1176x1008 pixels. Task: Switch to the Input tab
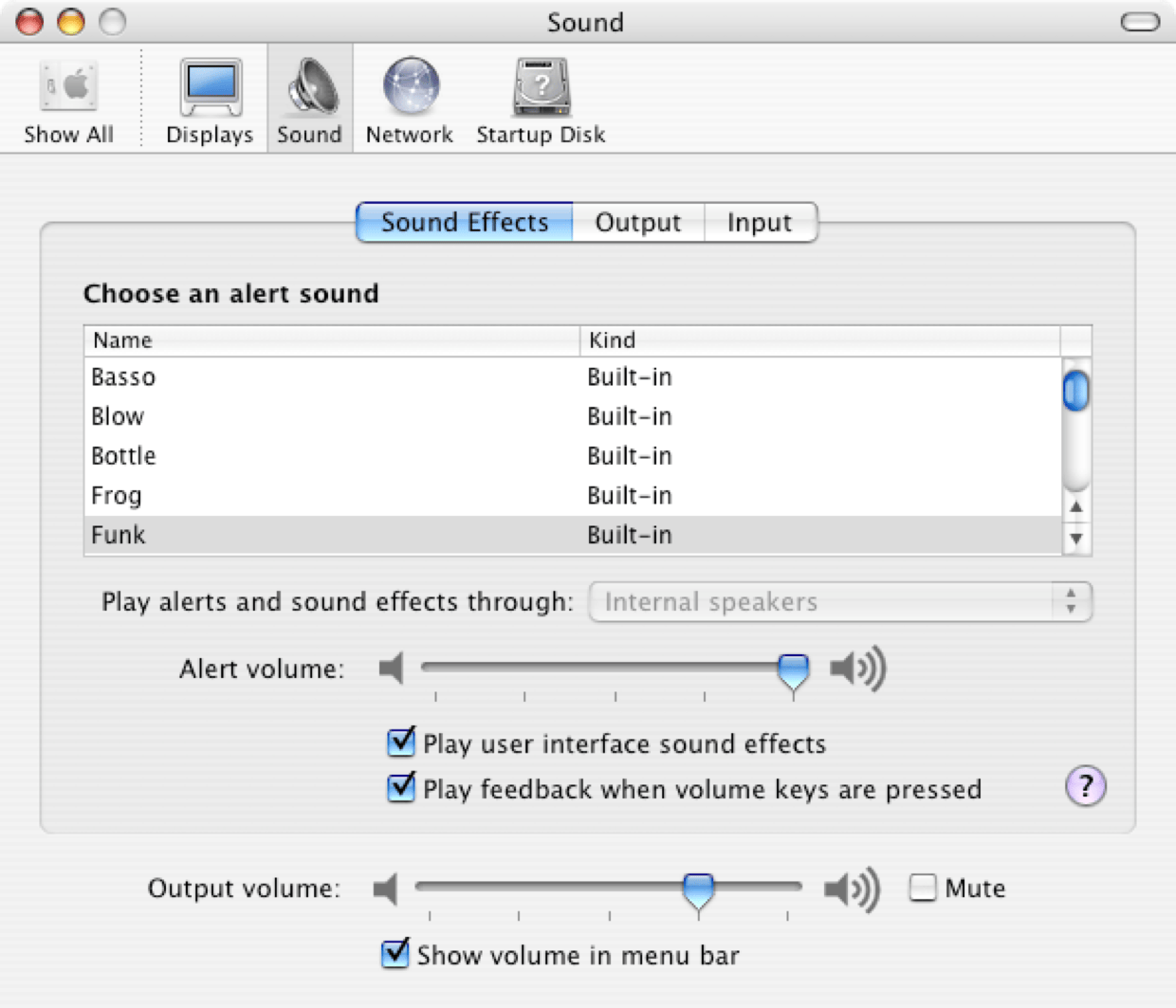760,222
